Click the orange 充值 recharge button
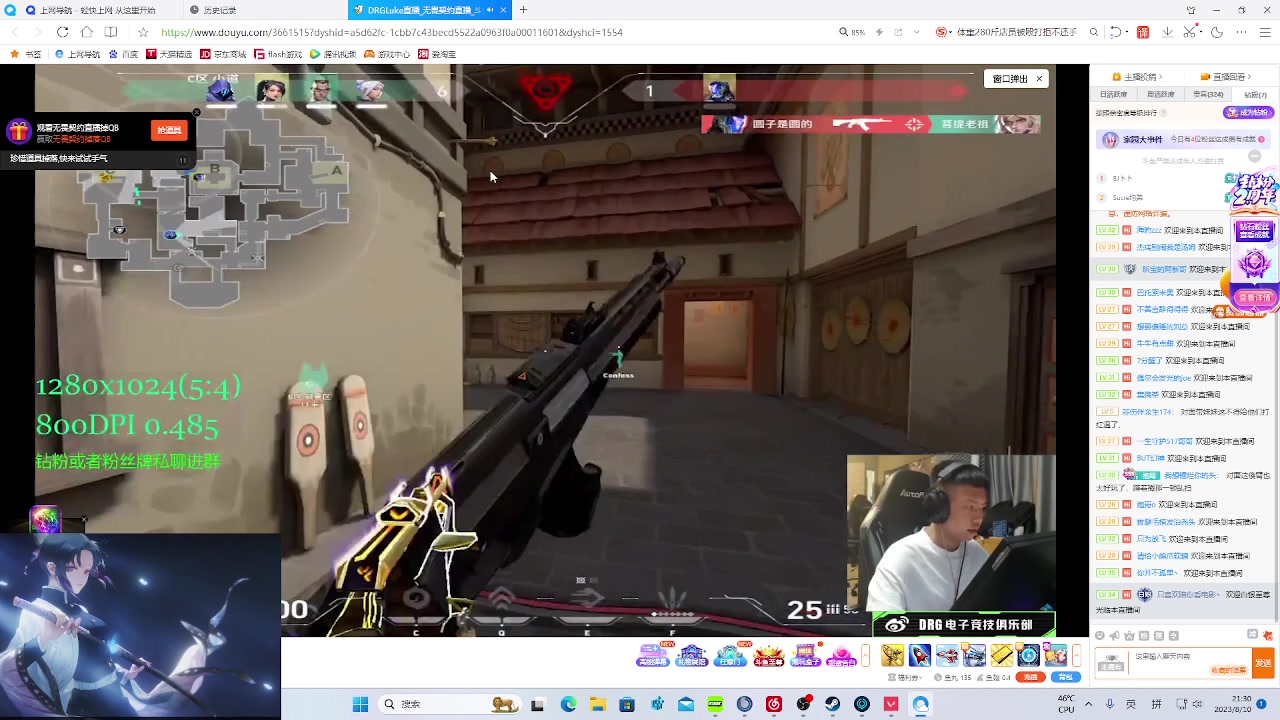The image size is (1280, 720). 1031,677
